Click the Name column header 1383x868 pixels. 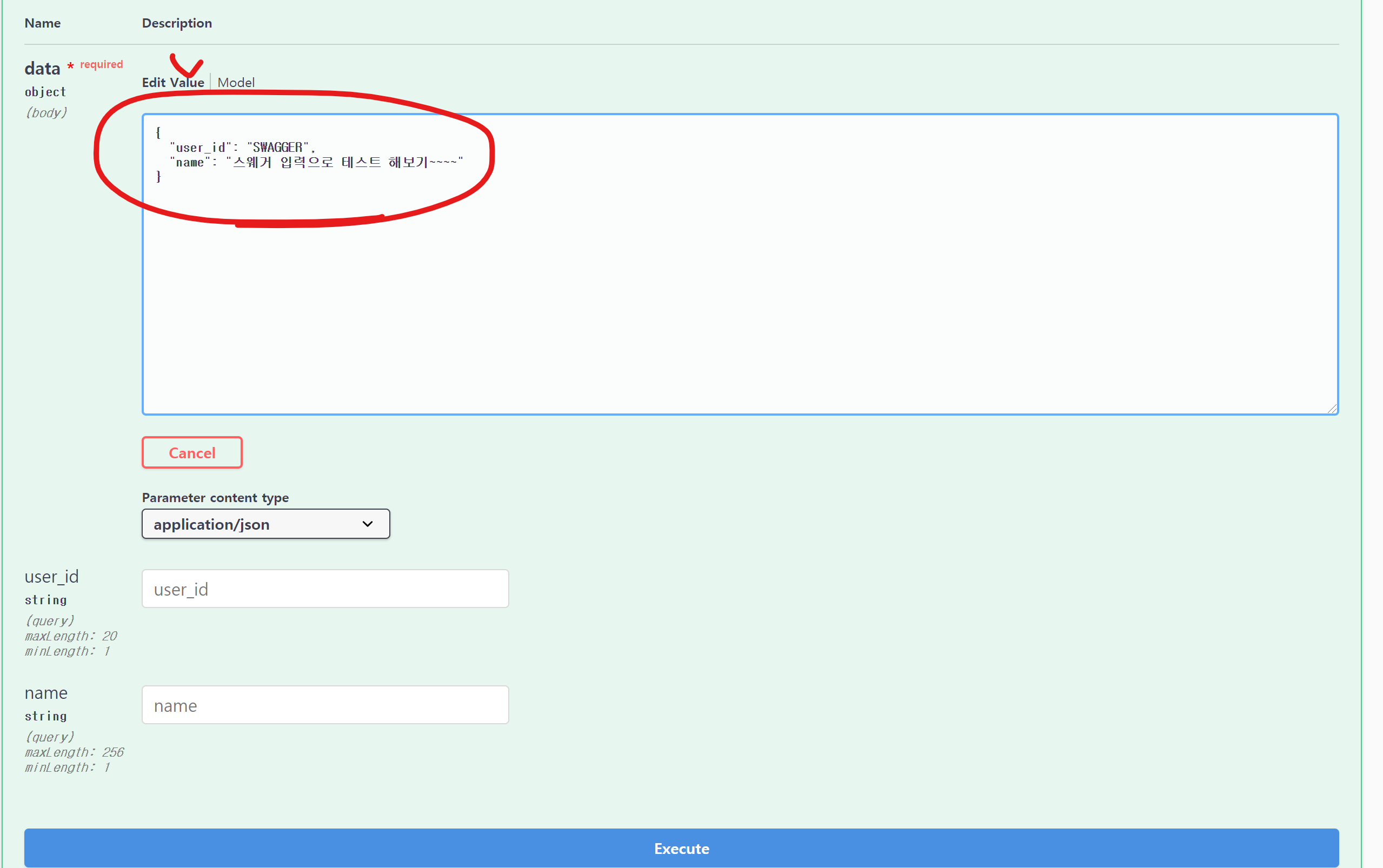point(43,23)
